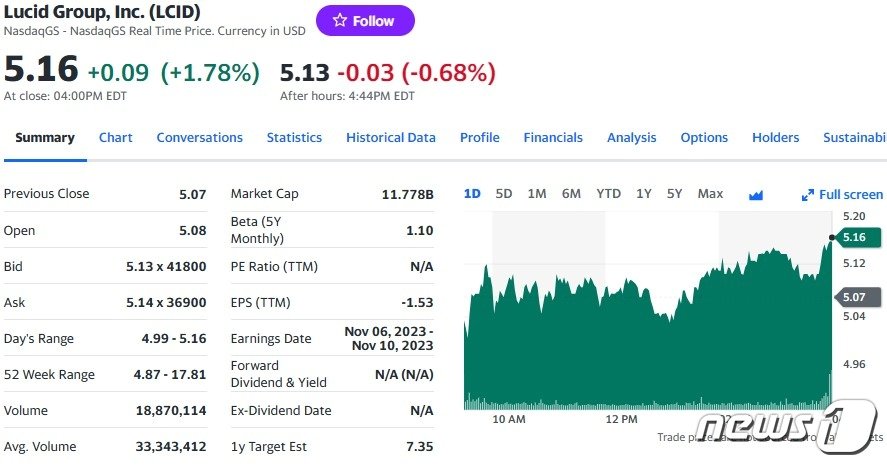The image size is (887, 466).
Task: Open the Options tab
Action: click(x=704, y=138)
